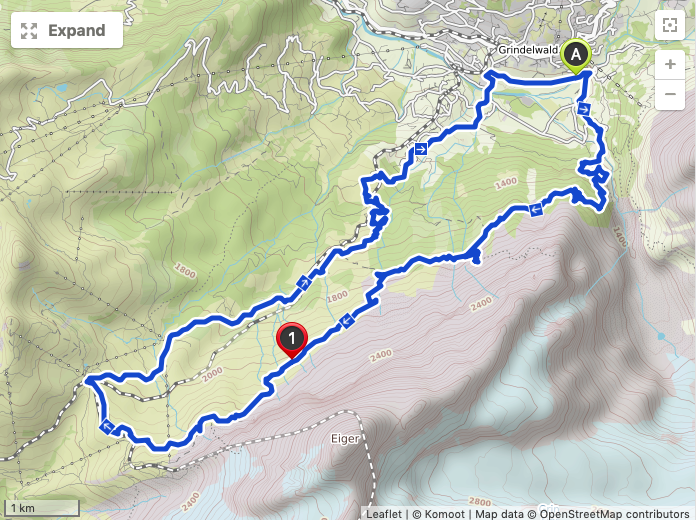Center the map using the focus icon
Viewport: 696px width, 520px height.
point(670,25)
